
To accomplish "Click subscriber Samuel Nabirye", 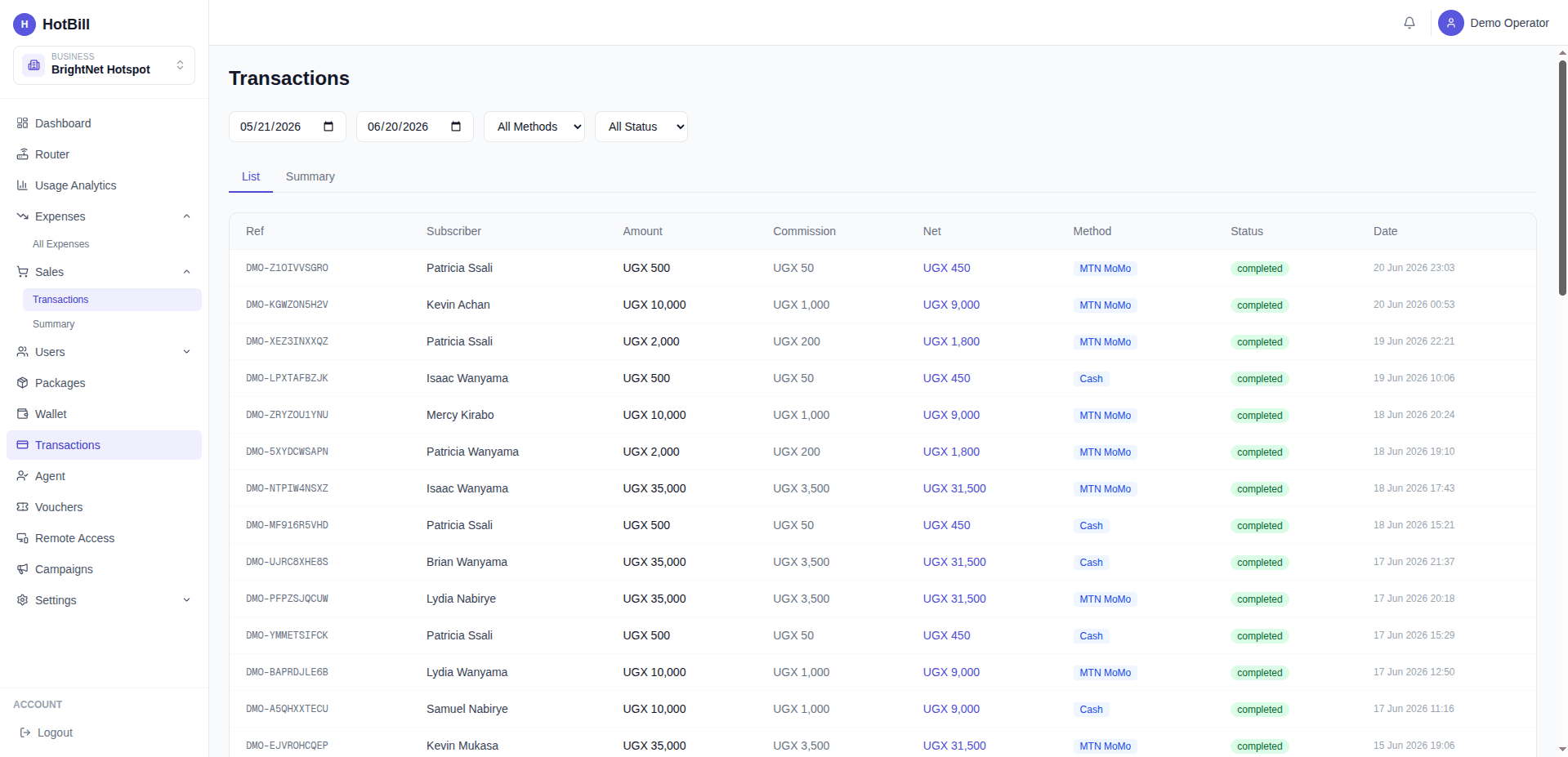I will pos(467,709).
